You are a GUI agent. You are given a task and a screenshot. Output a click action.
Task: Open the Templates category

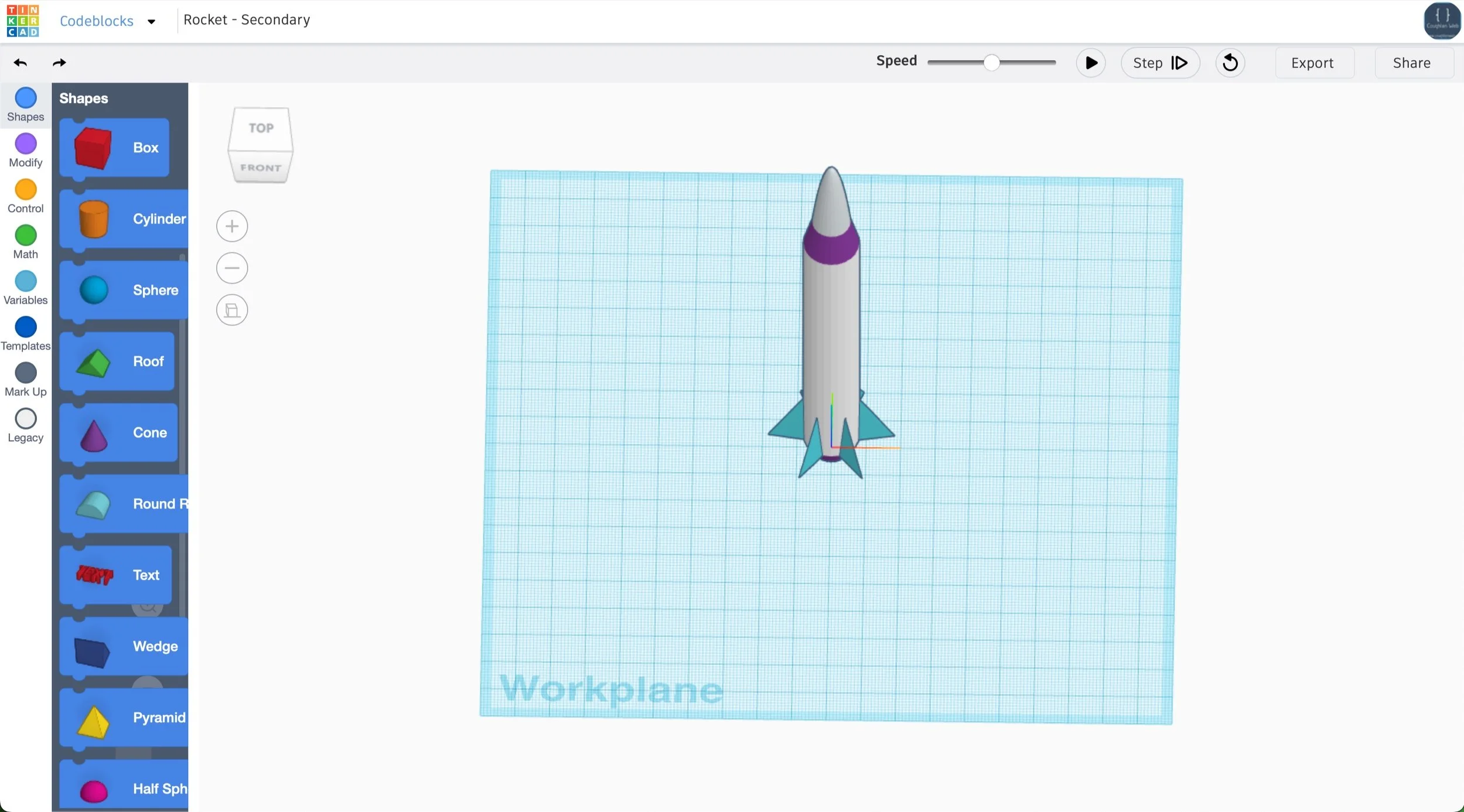tap(26, 334)
